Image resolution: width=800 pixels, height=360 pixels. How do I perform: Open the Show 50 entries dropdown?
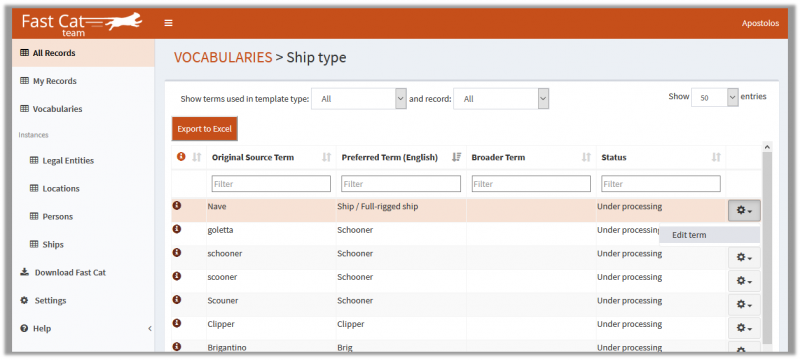point(715,97)
